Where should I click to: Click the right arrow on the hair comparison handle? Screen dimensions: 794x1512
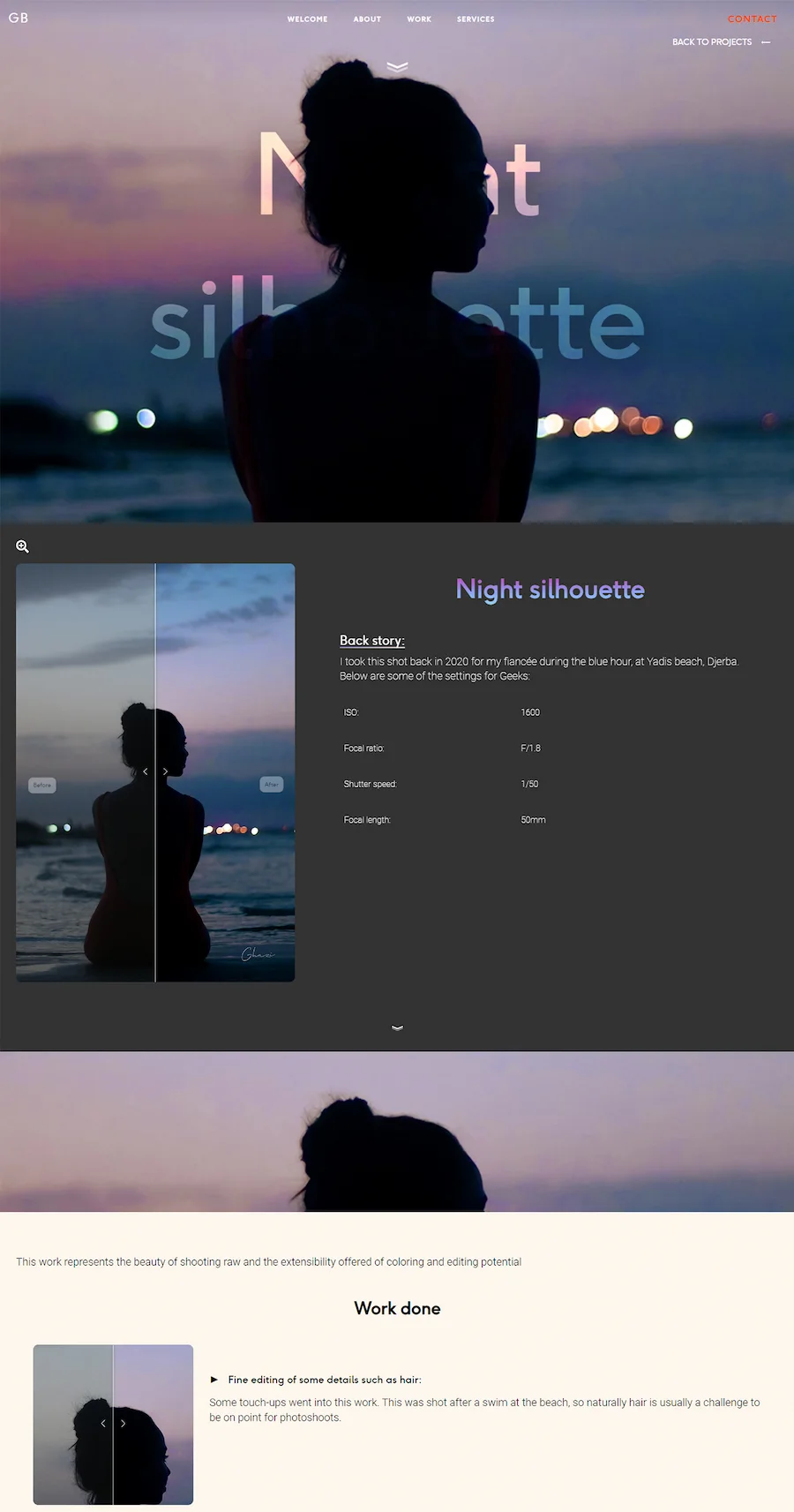click(x=123, y=1423)
